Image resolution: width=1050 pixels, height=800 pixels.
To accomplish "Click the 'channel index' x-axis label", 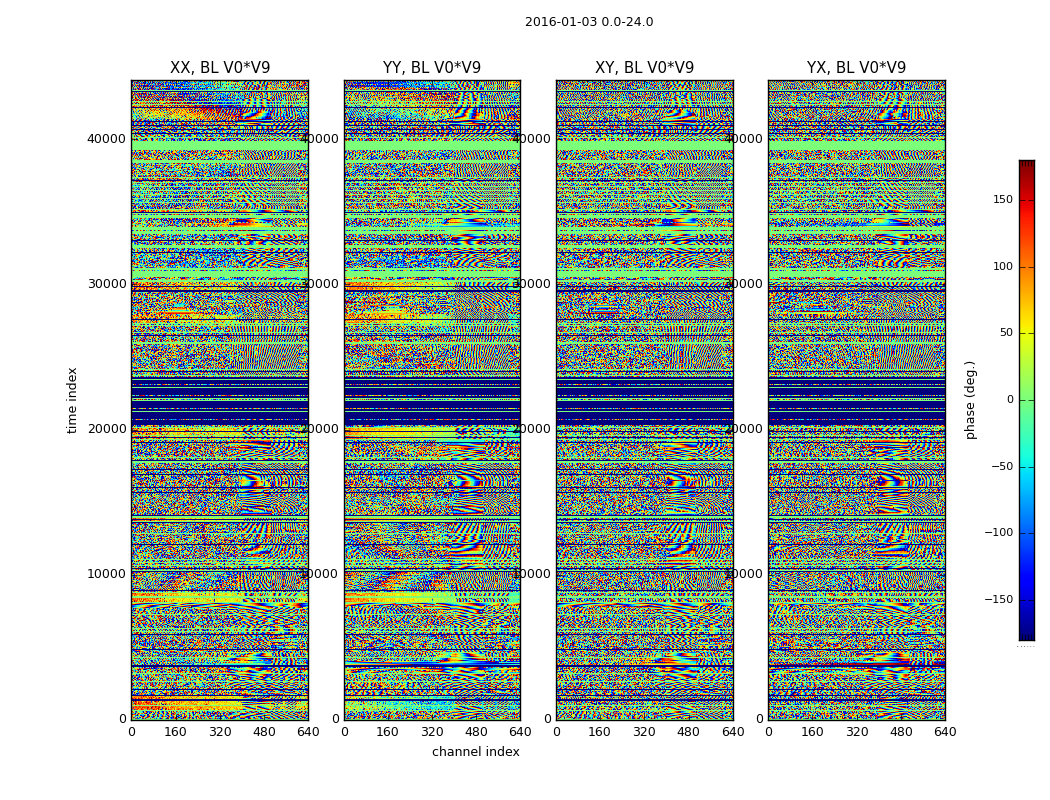I will pos(475,752).
